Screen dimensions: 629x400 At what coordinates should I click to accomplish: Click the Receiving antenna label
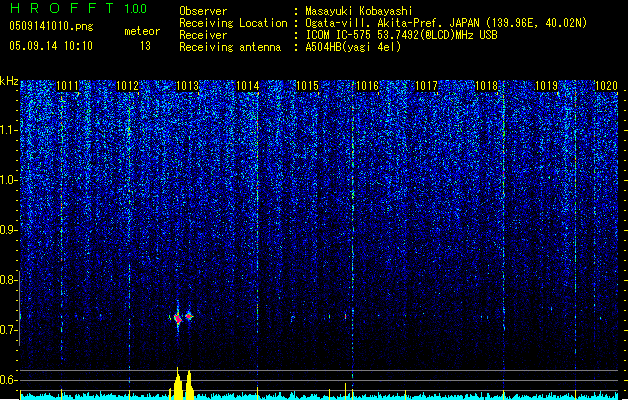[230, 47]
